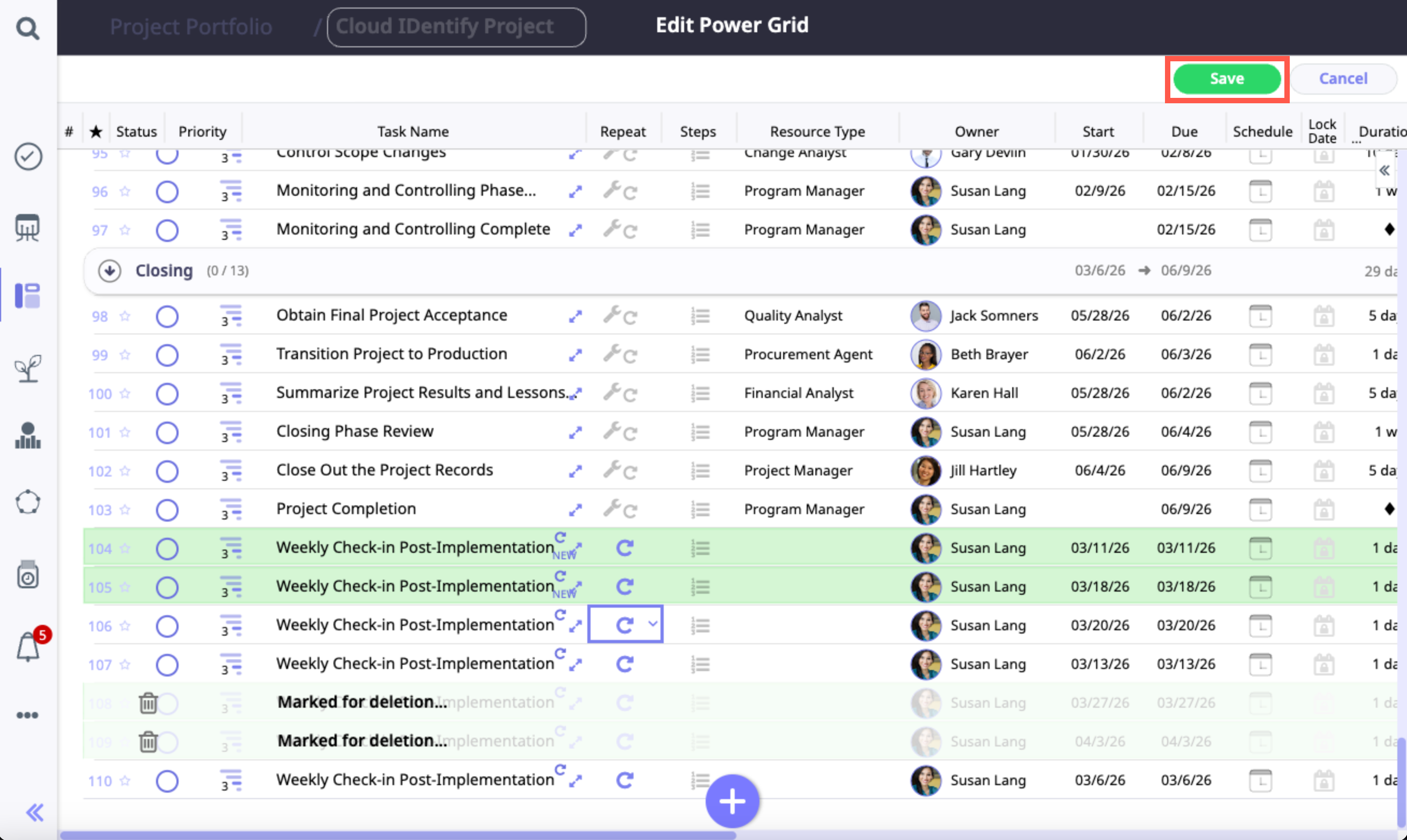Click the horizontal scrollbar at the bottom
Screen dimensions: 1407x840
[397, 835]
